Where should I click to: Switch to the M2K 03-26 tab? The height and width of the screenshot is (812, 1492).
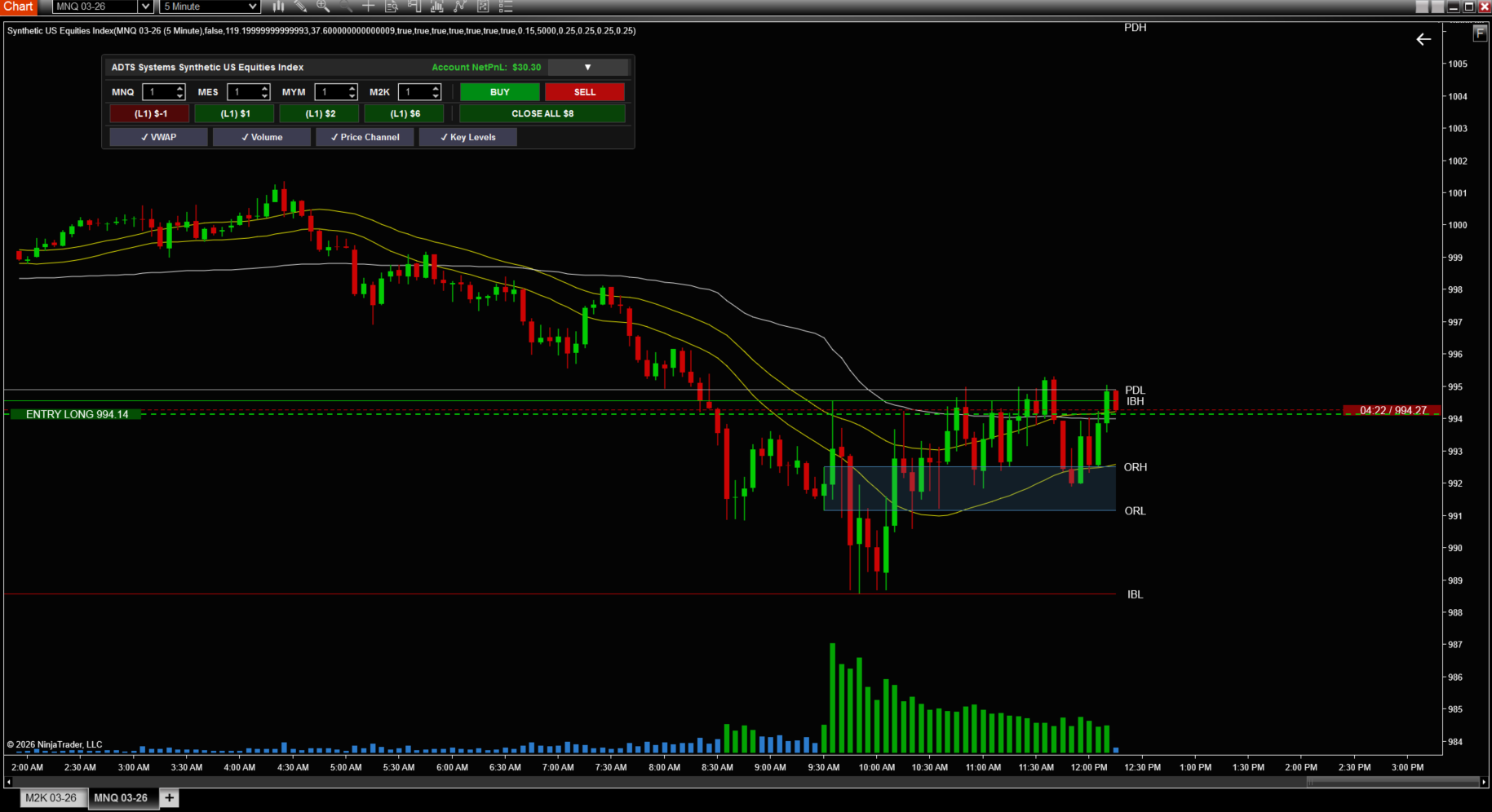pos(51,798)
